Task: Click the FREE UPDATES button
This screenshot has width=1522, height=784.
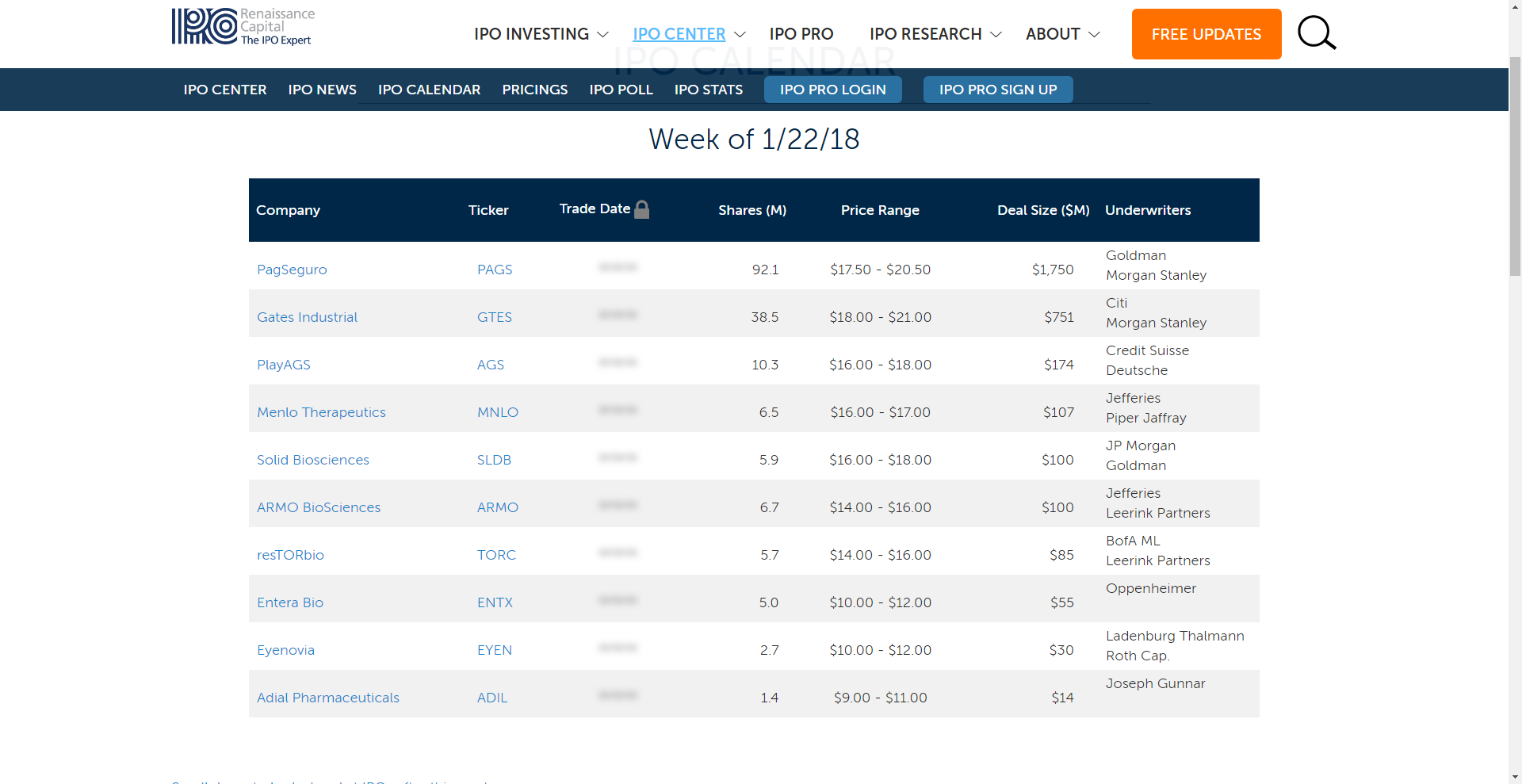Action: (x=1207, y=34)
